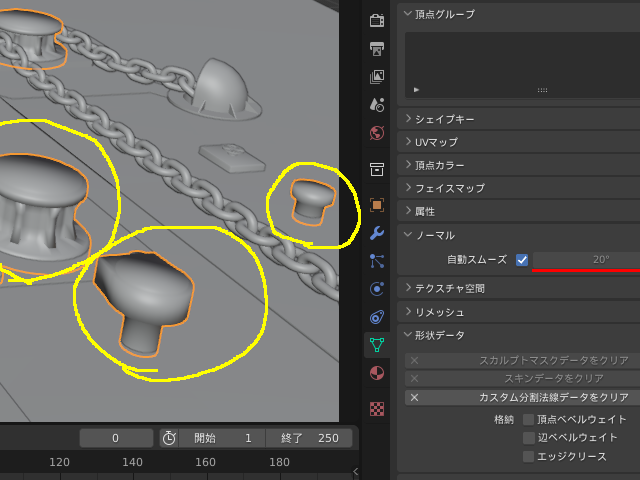Open the Scene properties tab

coord(377,104)
